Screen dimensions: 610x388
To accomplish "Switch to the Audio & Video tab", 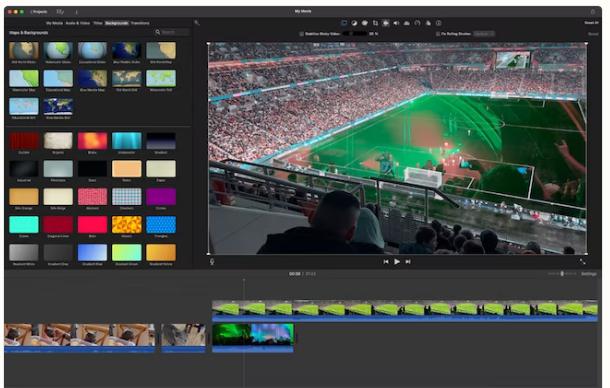I will pos(78,23).
